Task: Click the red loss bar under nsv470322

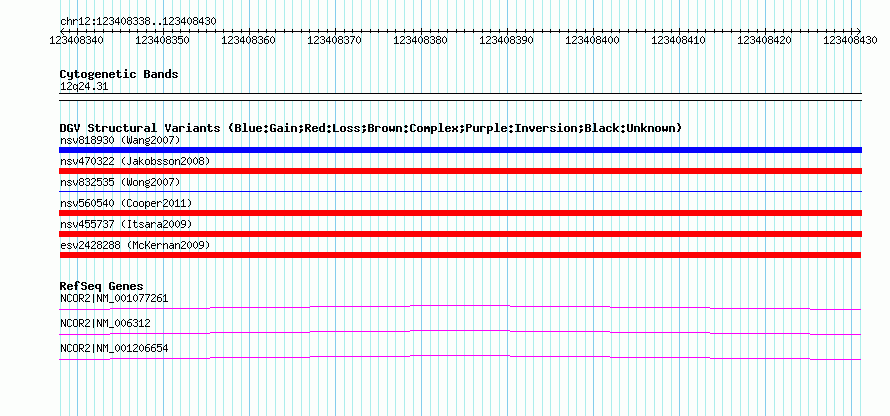Action: pos(460,171)
